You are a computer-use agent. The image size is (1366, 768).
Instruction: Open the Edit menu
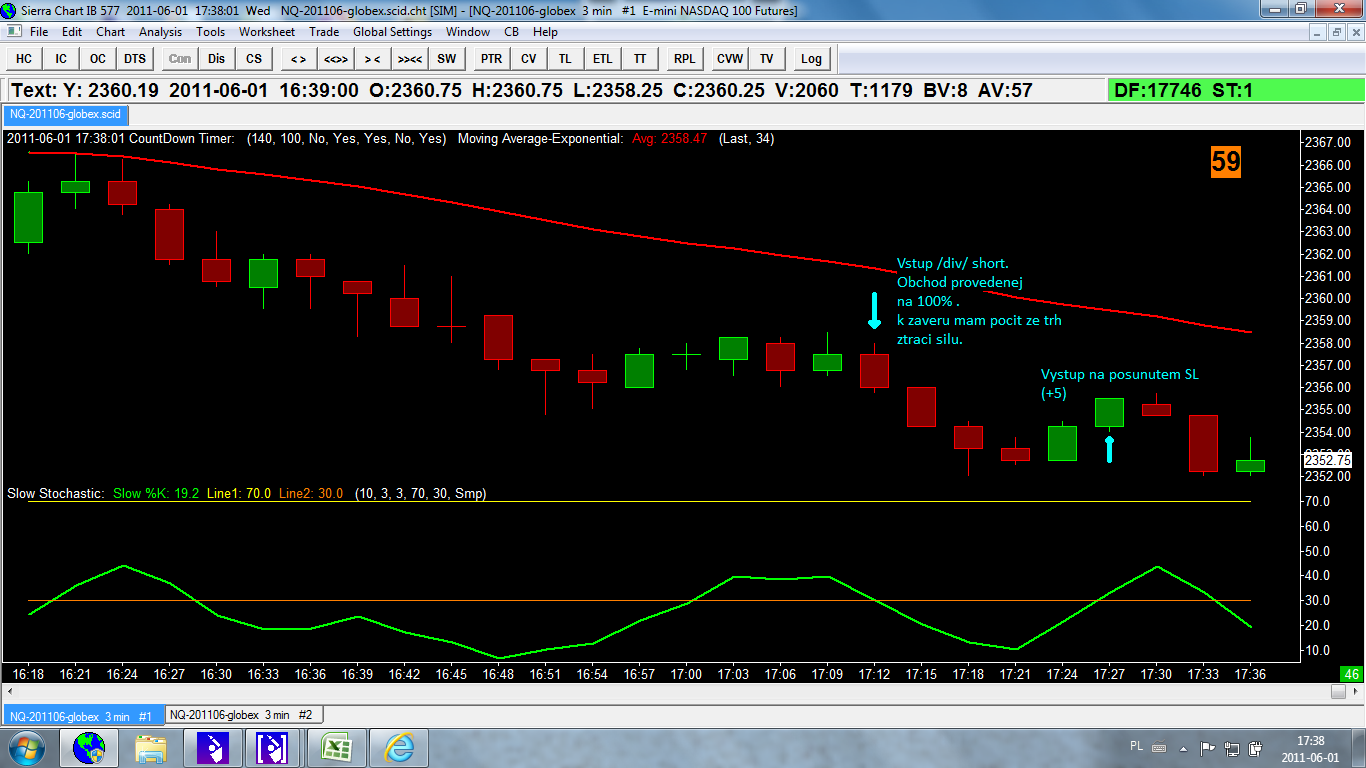(x=72, y=31)
